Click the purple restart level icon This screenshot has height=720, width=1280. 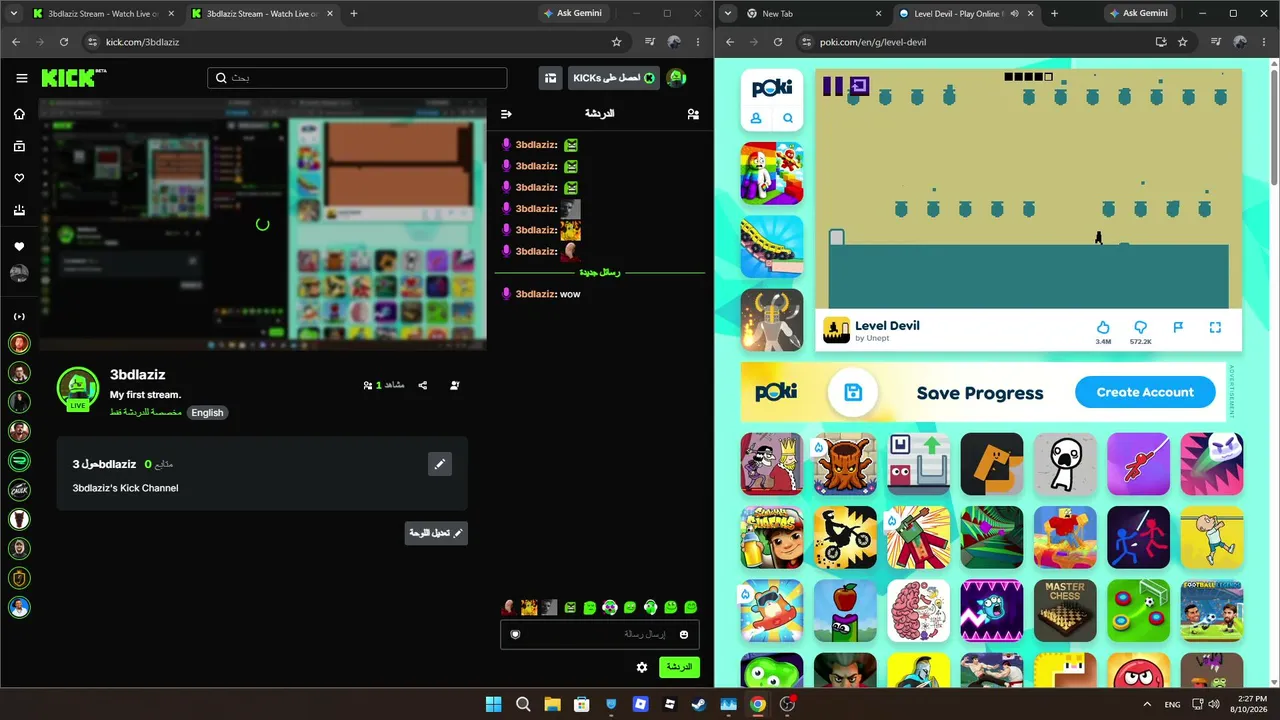pyautogui.click(x=859, y=86)
